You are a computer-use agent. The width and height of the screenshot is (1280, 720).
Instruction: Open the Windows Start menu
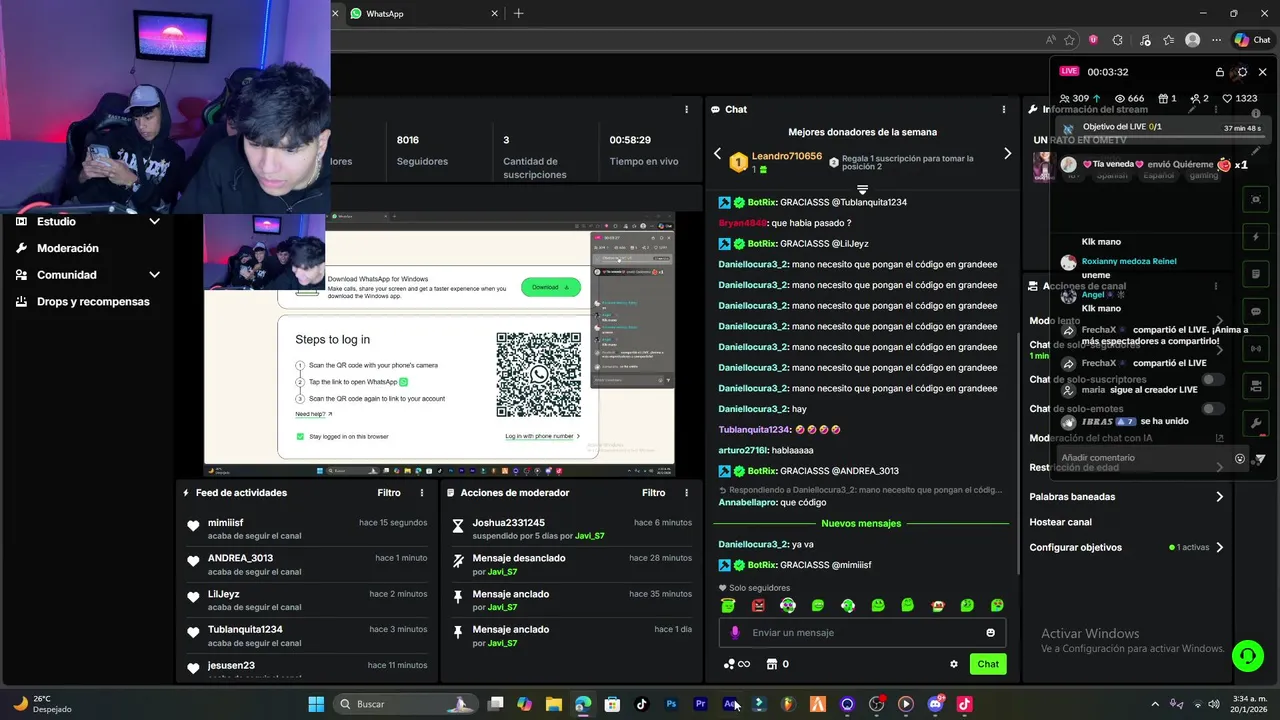point(316,704)
